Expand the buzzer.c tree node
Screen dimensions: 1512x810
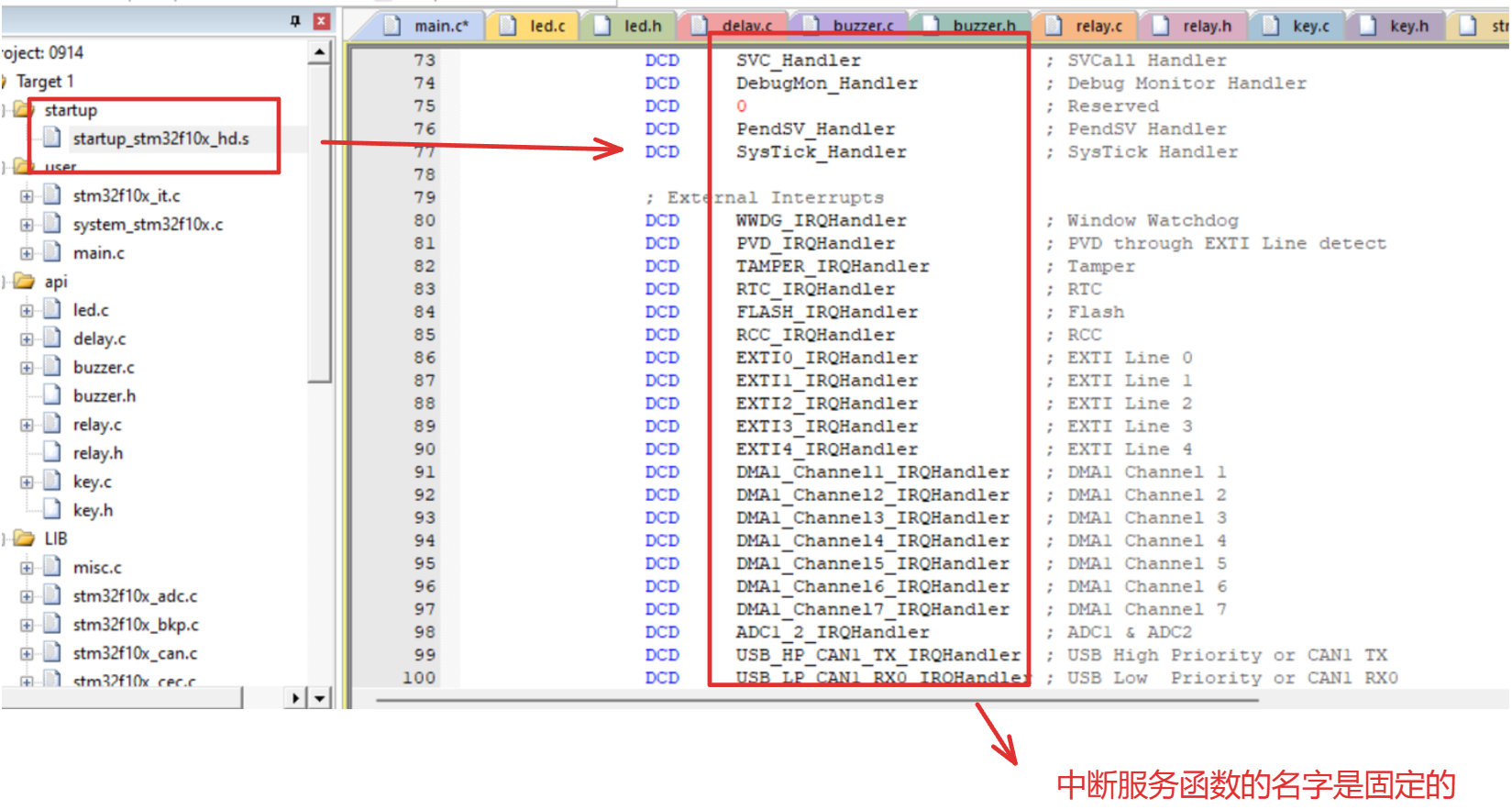(27, 368)
